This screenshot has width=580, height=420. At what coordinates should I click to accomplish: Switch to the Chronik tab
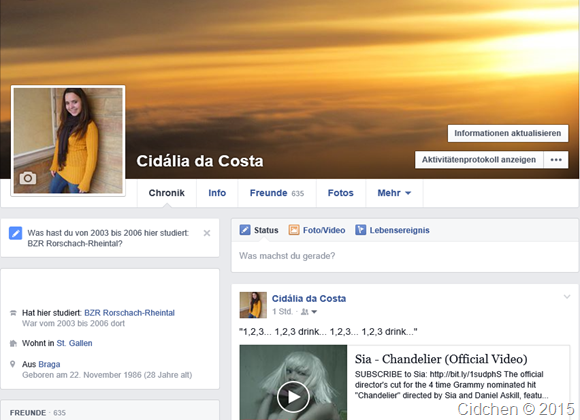coord(166,193)
